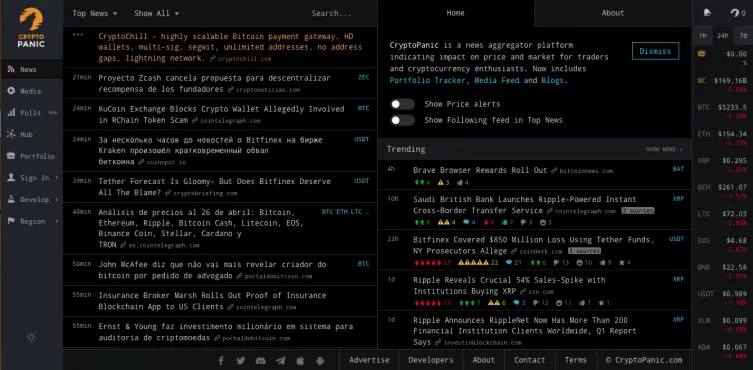The width and height of the screenshot is (753, 370).
Task: Select the 24h price timeframe
Action: [x=723, y=36]
